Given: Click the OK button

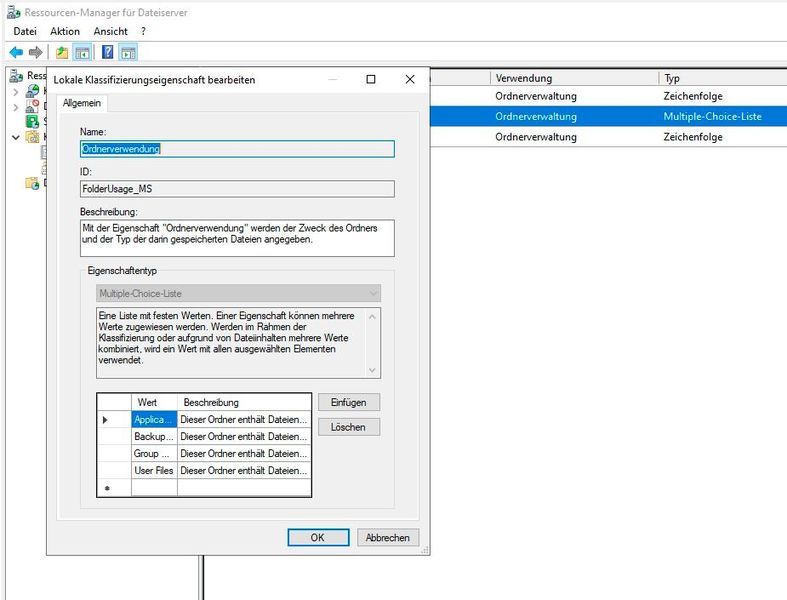Looking at the screenshot, I should [x=318, y=537].
